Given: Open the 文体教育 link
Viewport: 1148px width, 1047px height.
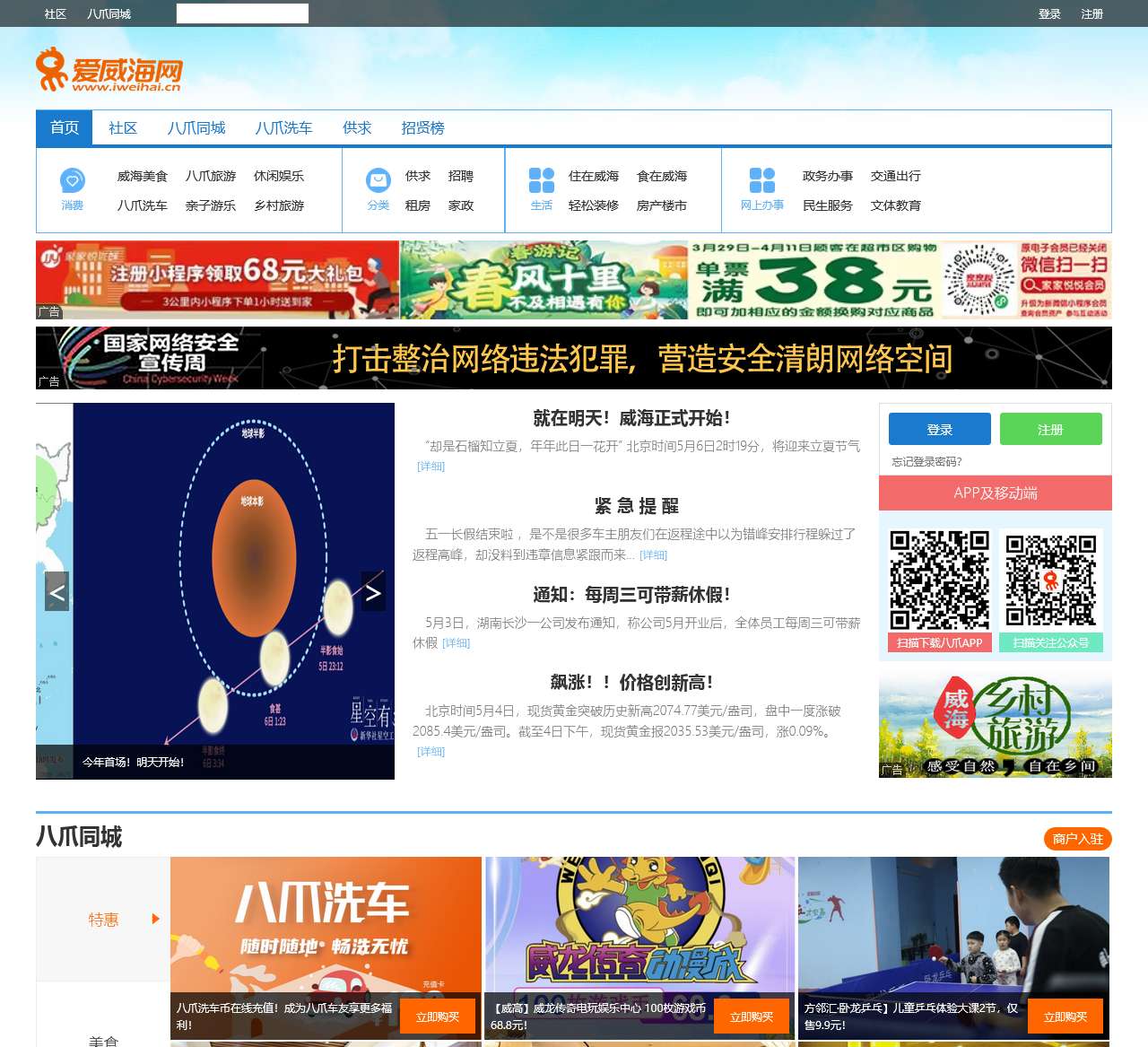Looking at the screenshot, I should 896,205.
